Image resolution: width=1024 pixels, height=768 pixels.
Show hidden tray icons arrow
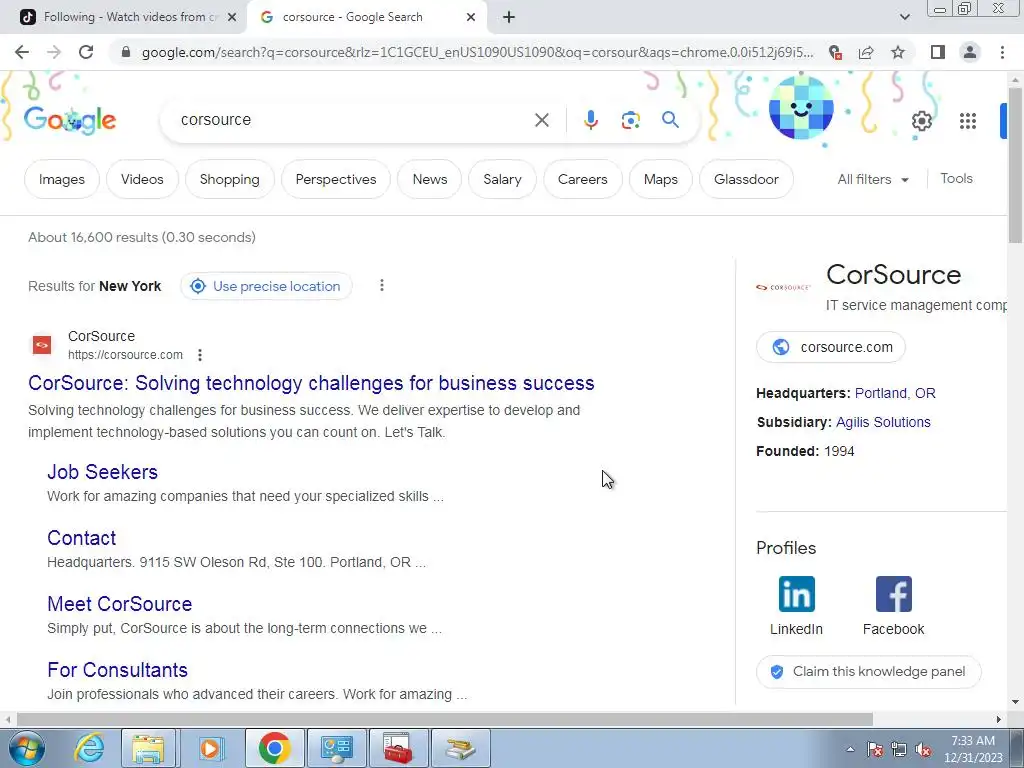[x=850, y=749]
